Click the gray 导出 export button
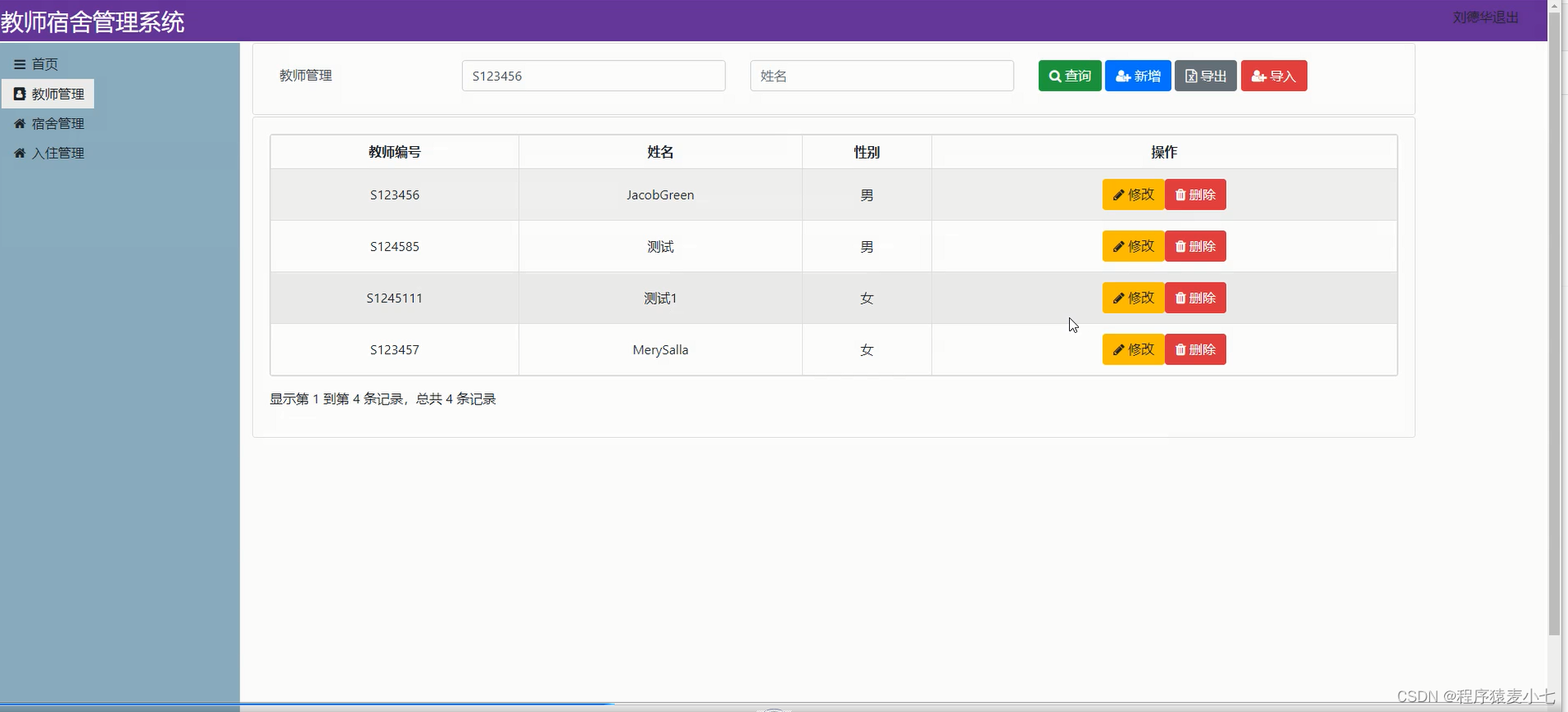Image resolution: width=1568 pixels, height=712 pixels. pyautogui.click(x=1205, y=76)
